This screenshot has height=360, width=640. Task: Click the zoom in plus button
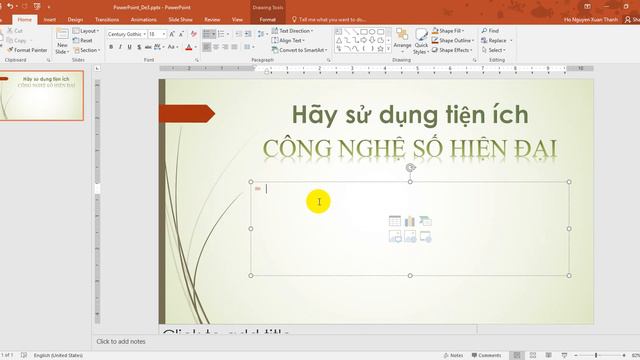point(624,356)
